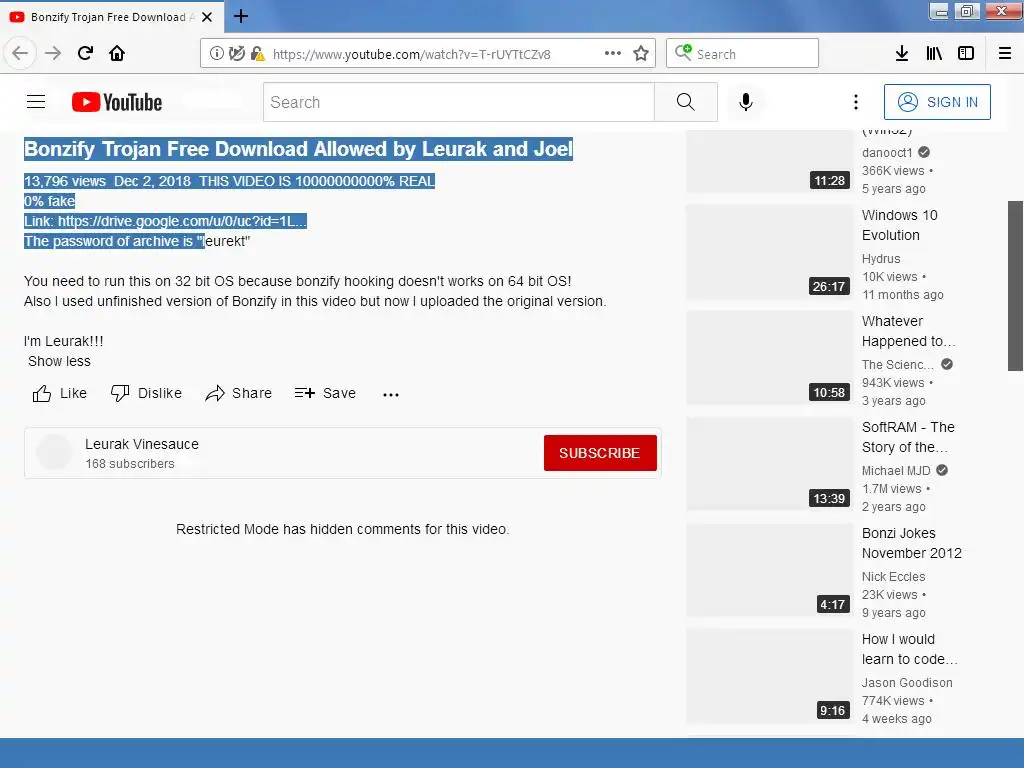1024x768 pixels.
Task: Click thumbnail with 26:17 duration
Action: point(770,251)
